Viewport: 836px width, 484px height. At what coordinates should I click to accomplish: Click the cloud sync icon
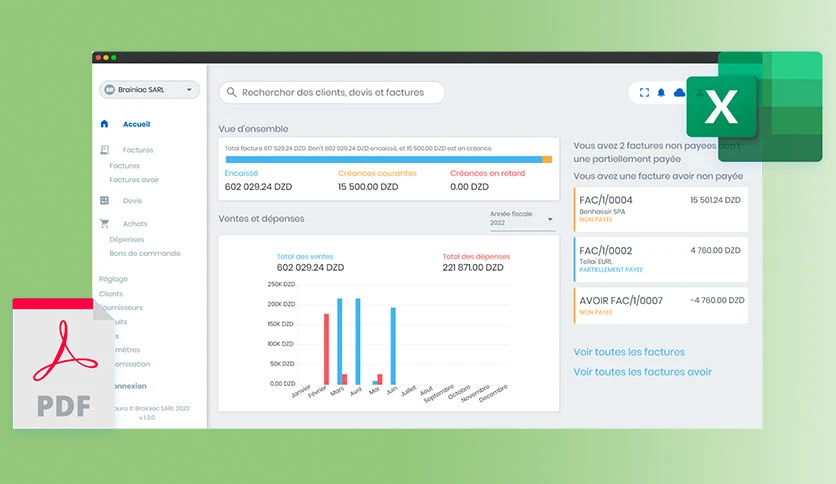tap(679, 92)
